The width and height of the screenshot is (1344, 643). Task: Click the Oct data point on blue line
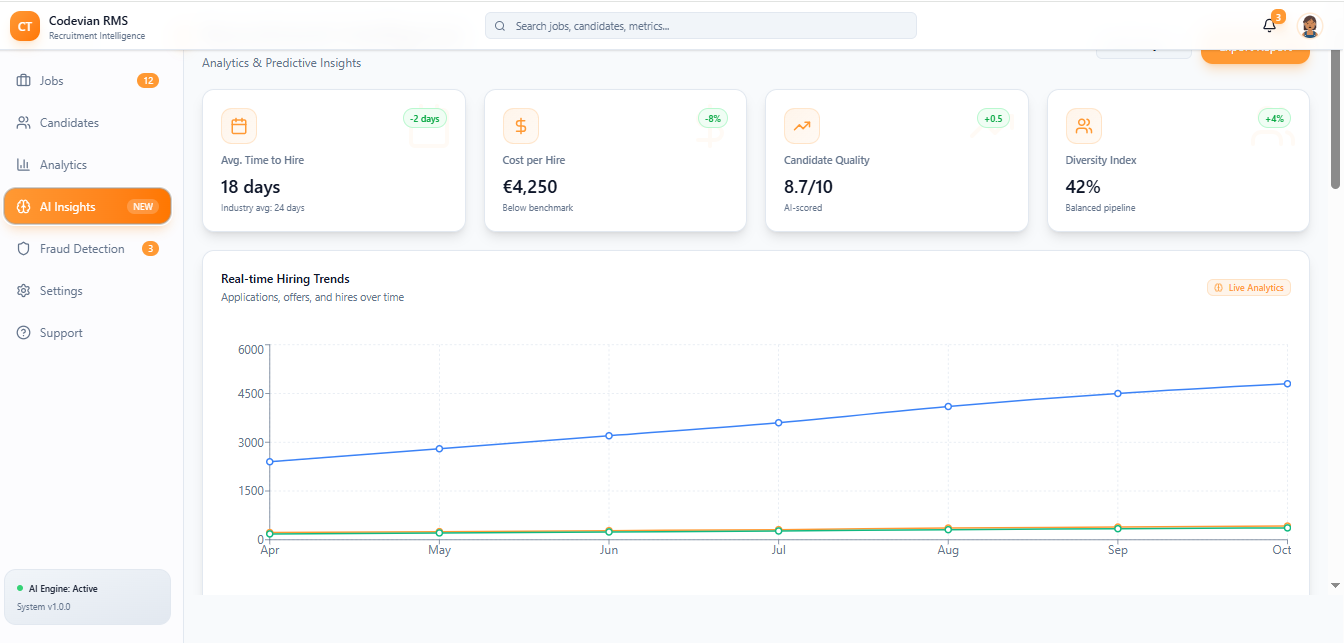(x=1287, y=384)
